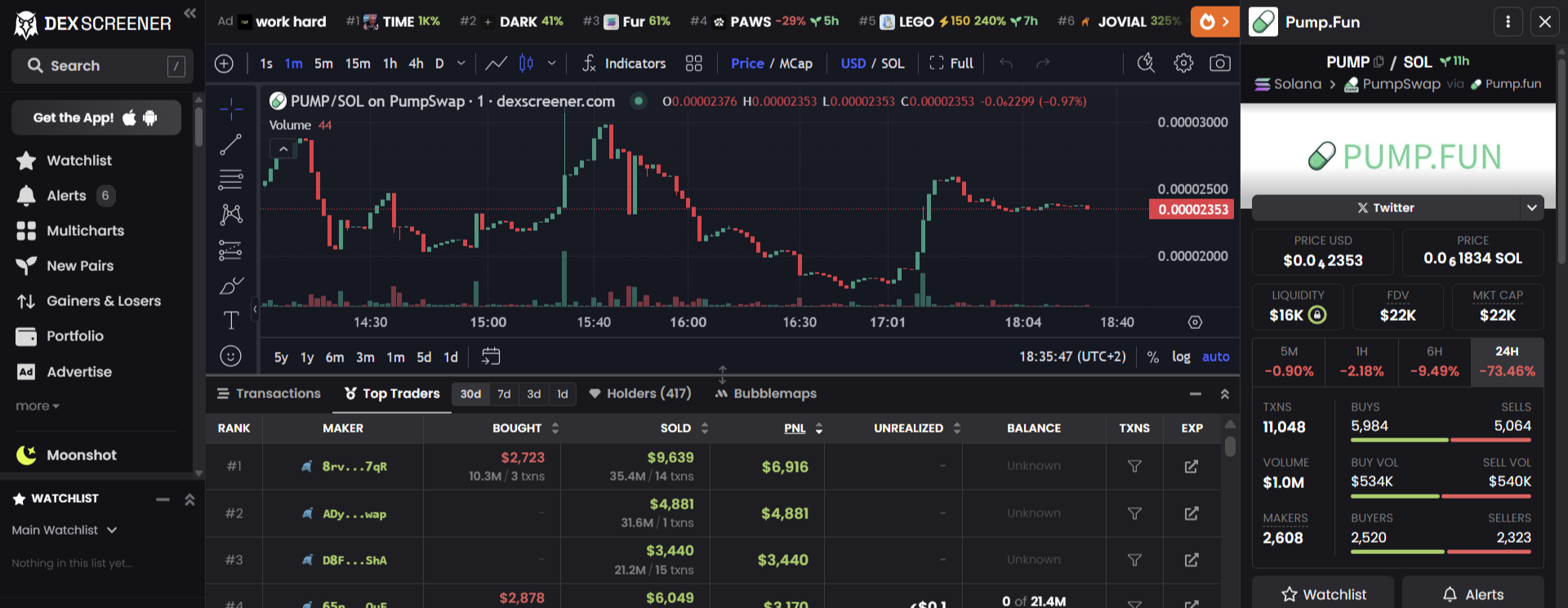Copy the PUMP token address
Image resolution: width=1568 pixels, height=608 pixels.
pos(1379,62)
